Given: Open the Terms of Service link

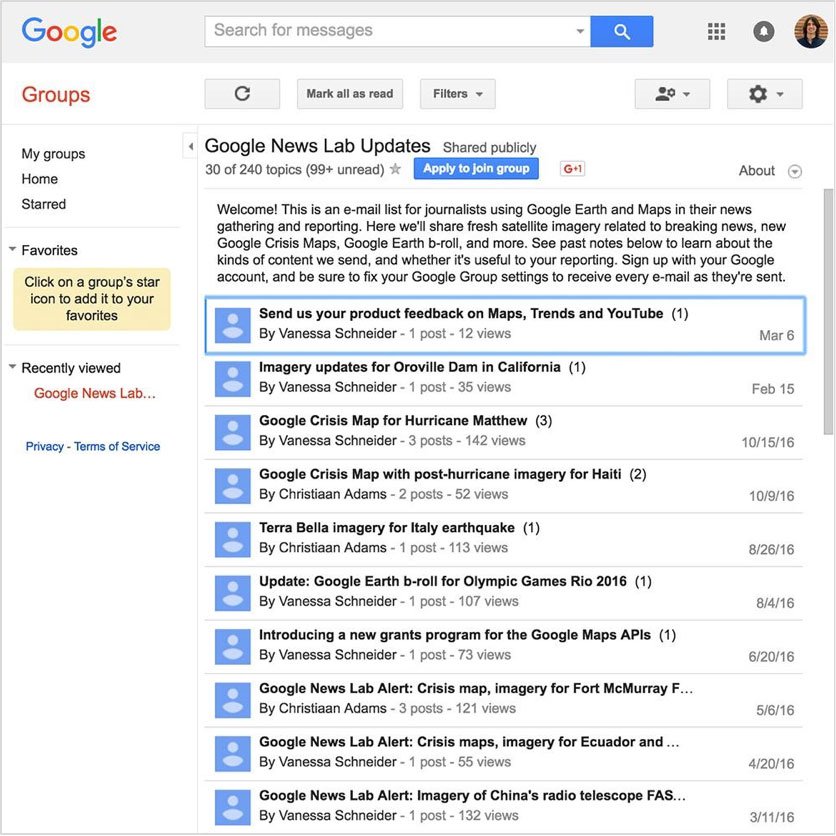Looking at the screenshot, I should click(x=117, y=447).
